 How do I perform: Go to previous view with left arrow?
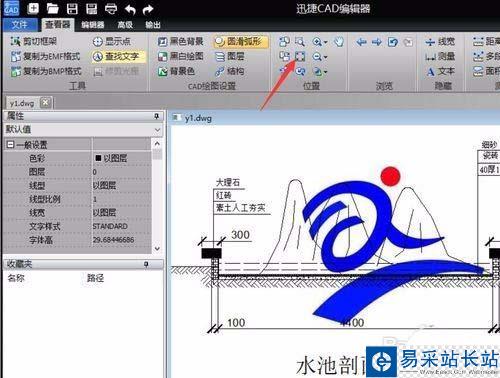click(361, 42)
